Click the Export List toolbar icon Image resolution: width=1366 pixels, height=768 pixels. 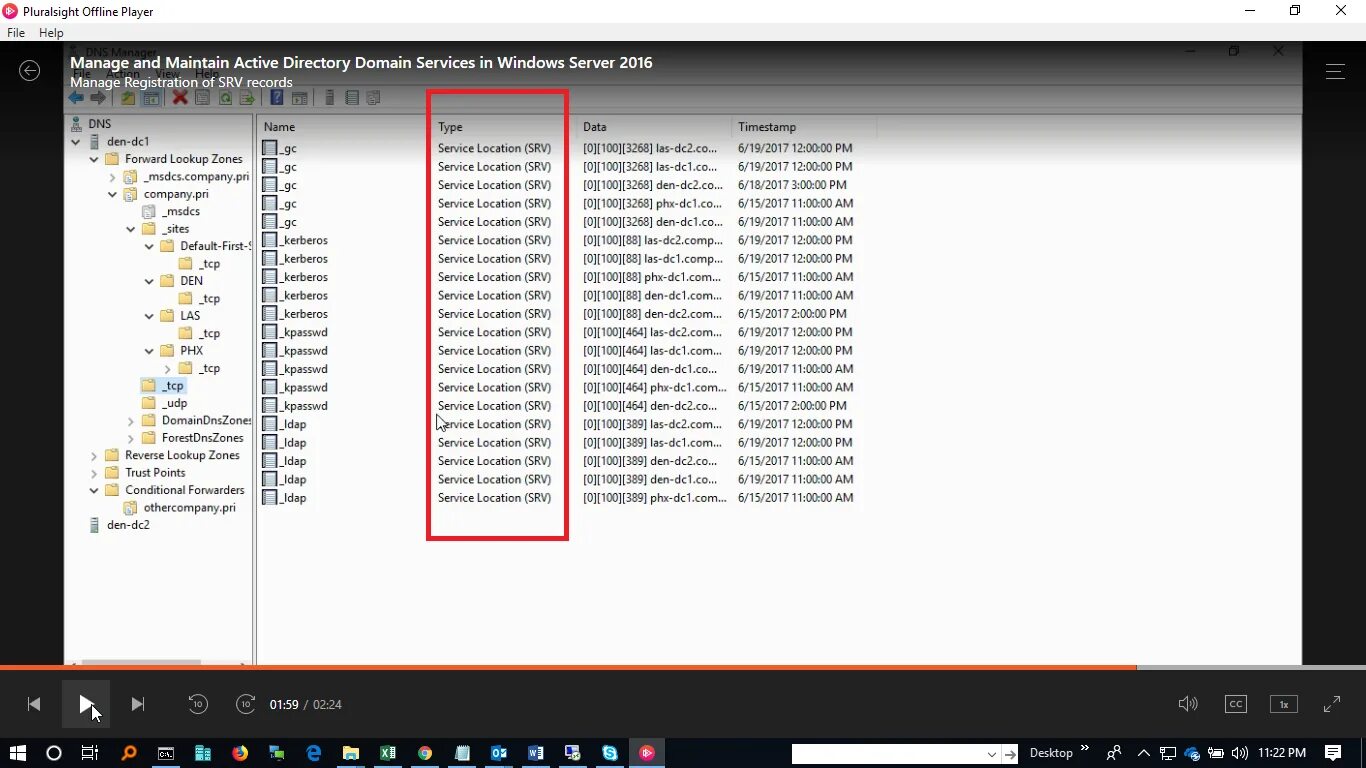pyautogui.click(x=247, y=98)
